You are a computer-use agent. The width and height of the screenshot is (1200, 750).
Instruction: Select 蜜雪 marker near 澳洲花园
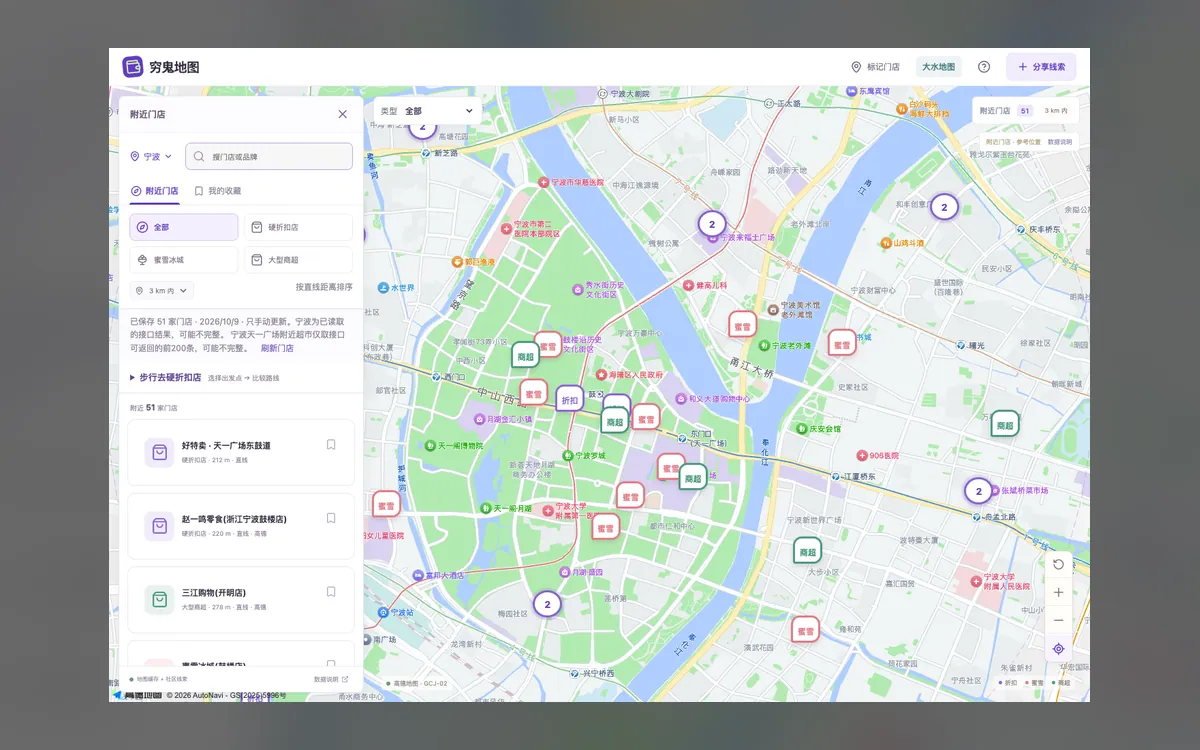805,631
